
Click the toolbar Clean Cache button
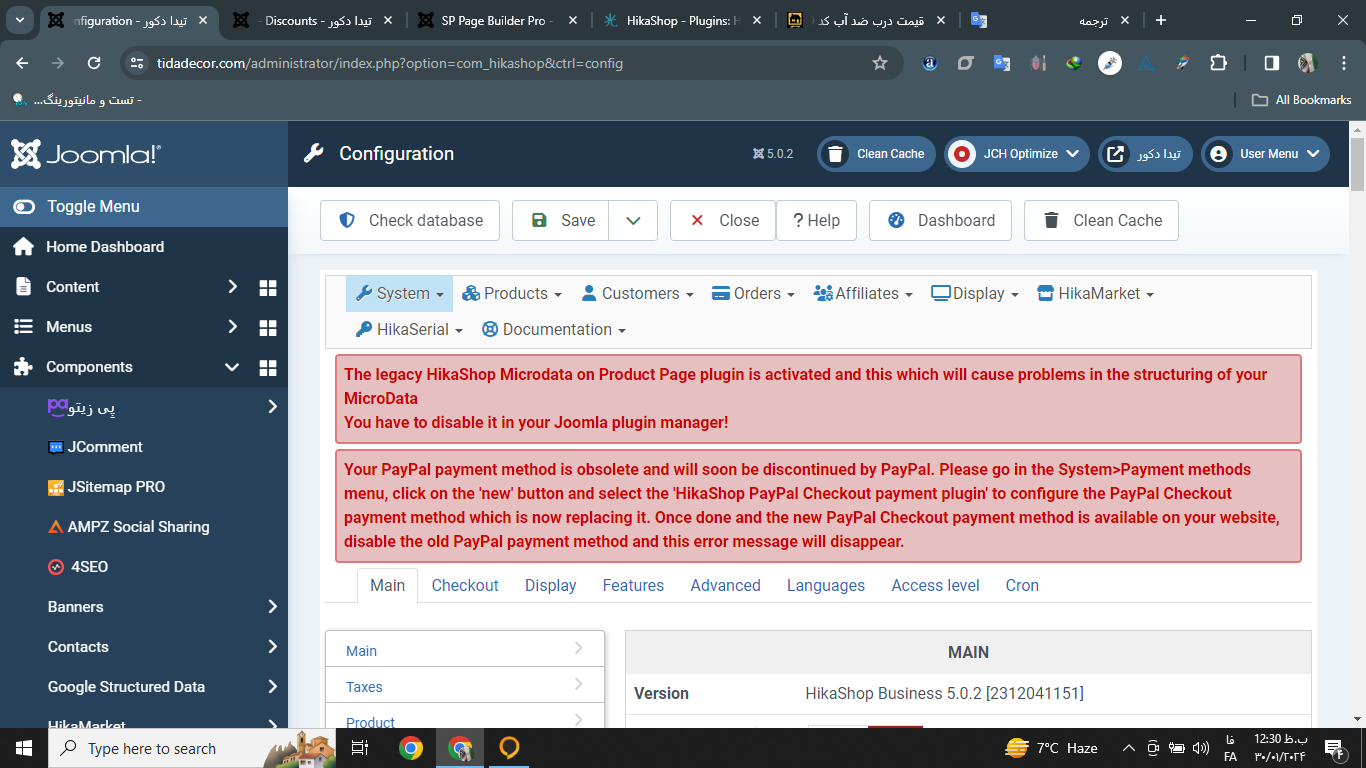point(1101,221)
